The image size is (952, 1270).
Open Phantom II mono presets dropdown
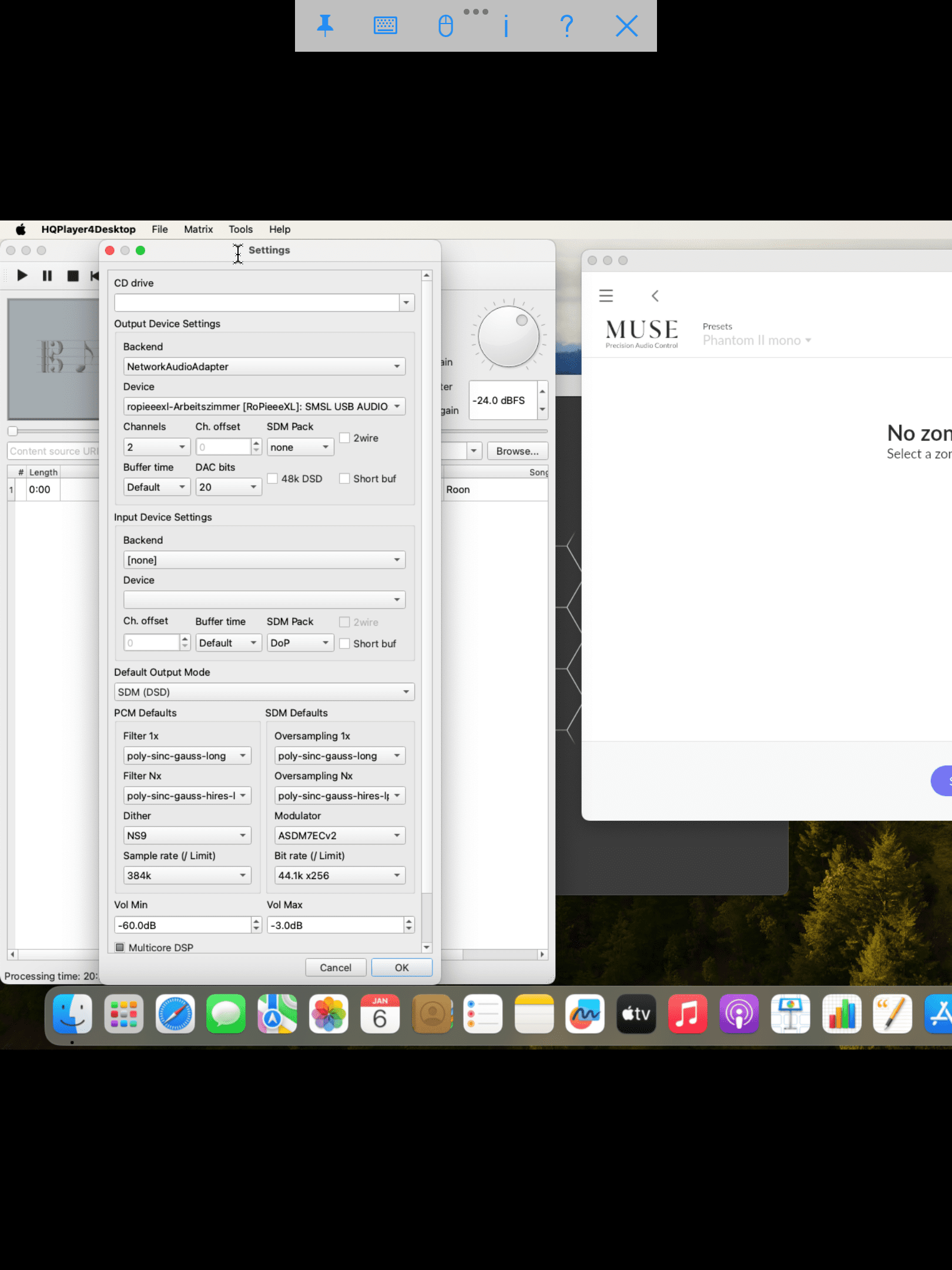[757, 340]
